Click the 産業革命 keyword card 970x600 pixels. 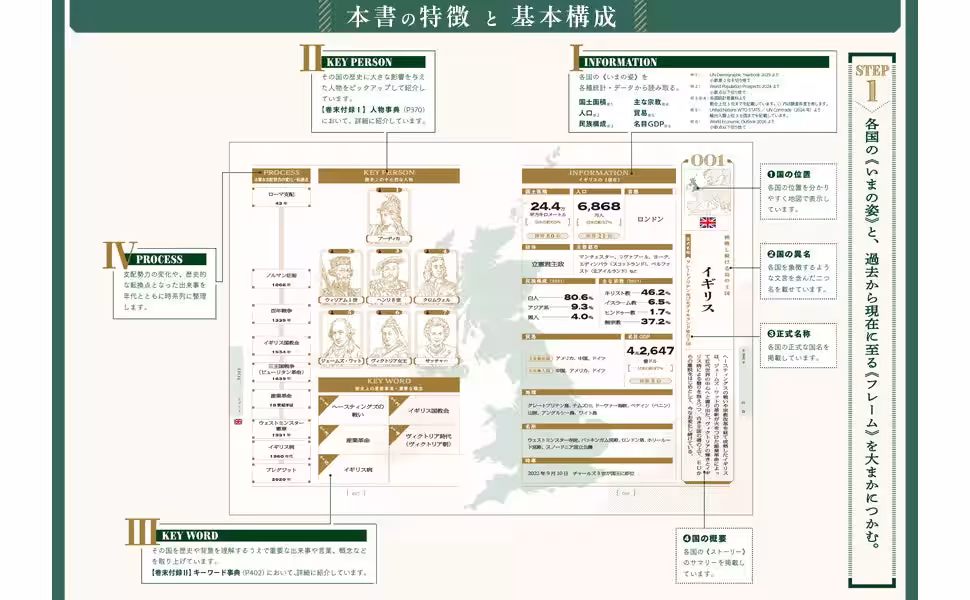coord(353,440)
